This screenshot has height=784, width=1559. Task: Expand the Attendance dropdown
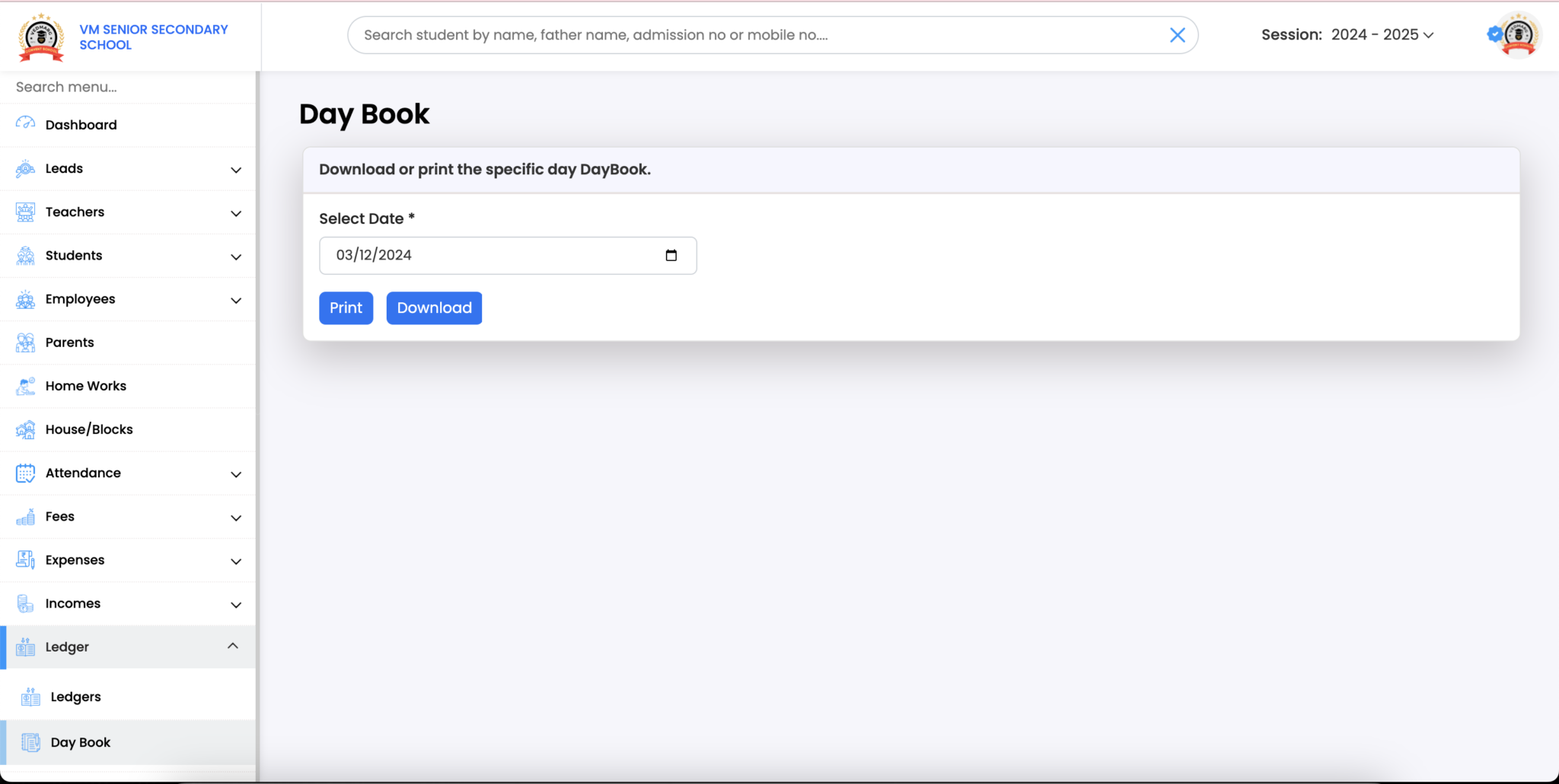(x=236, y=473)
